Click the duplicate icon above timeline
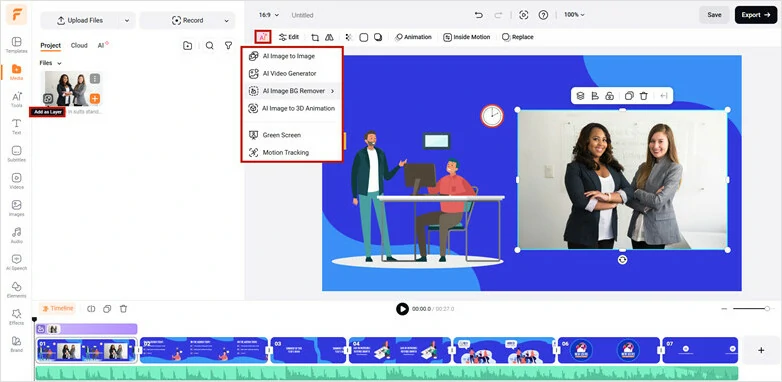Screen dimensions: 782x382 (x=107, y=309)
